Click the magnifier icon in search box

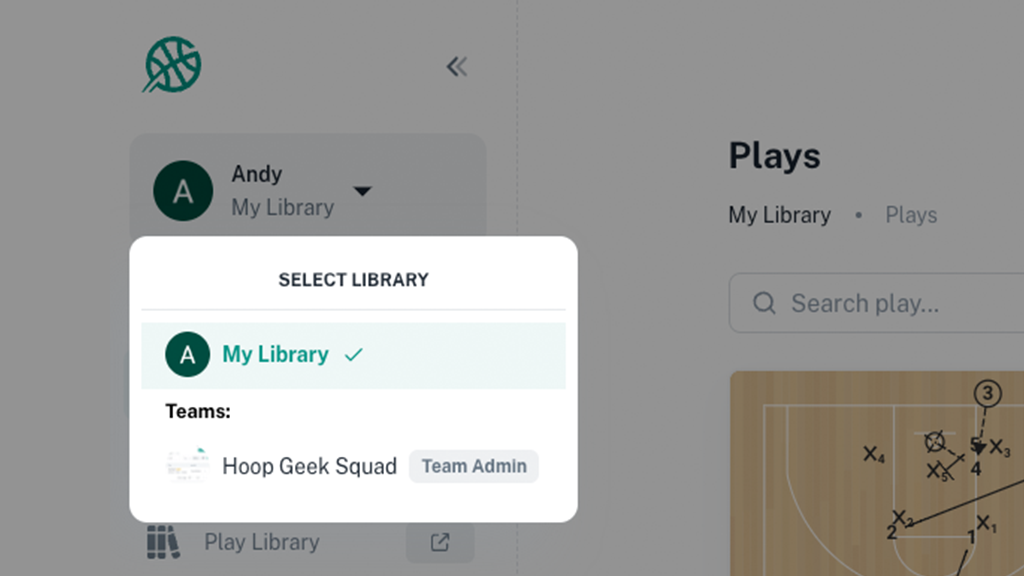pos(765,303)
